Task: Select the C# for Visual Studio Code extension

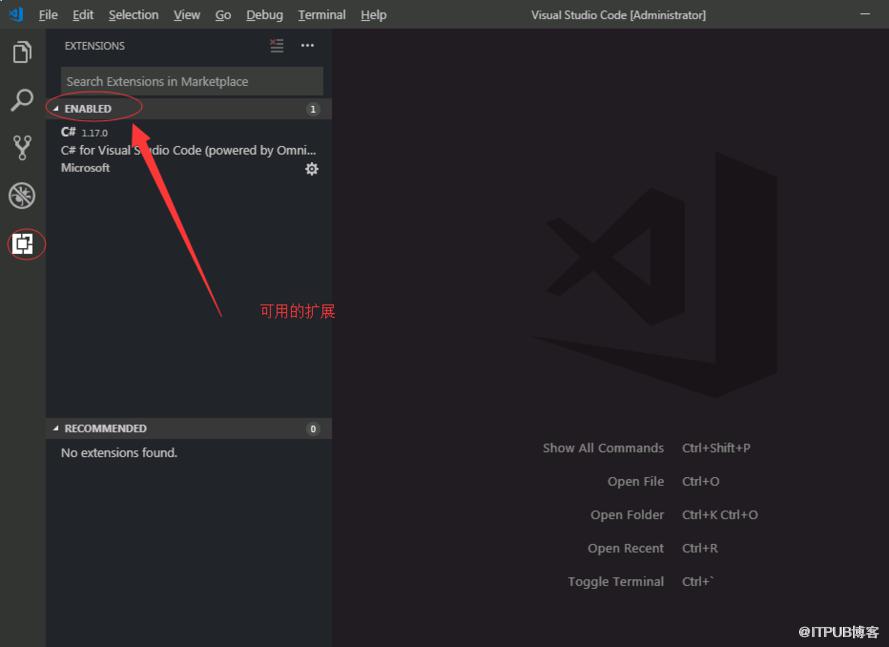Action: 189,150
